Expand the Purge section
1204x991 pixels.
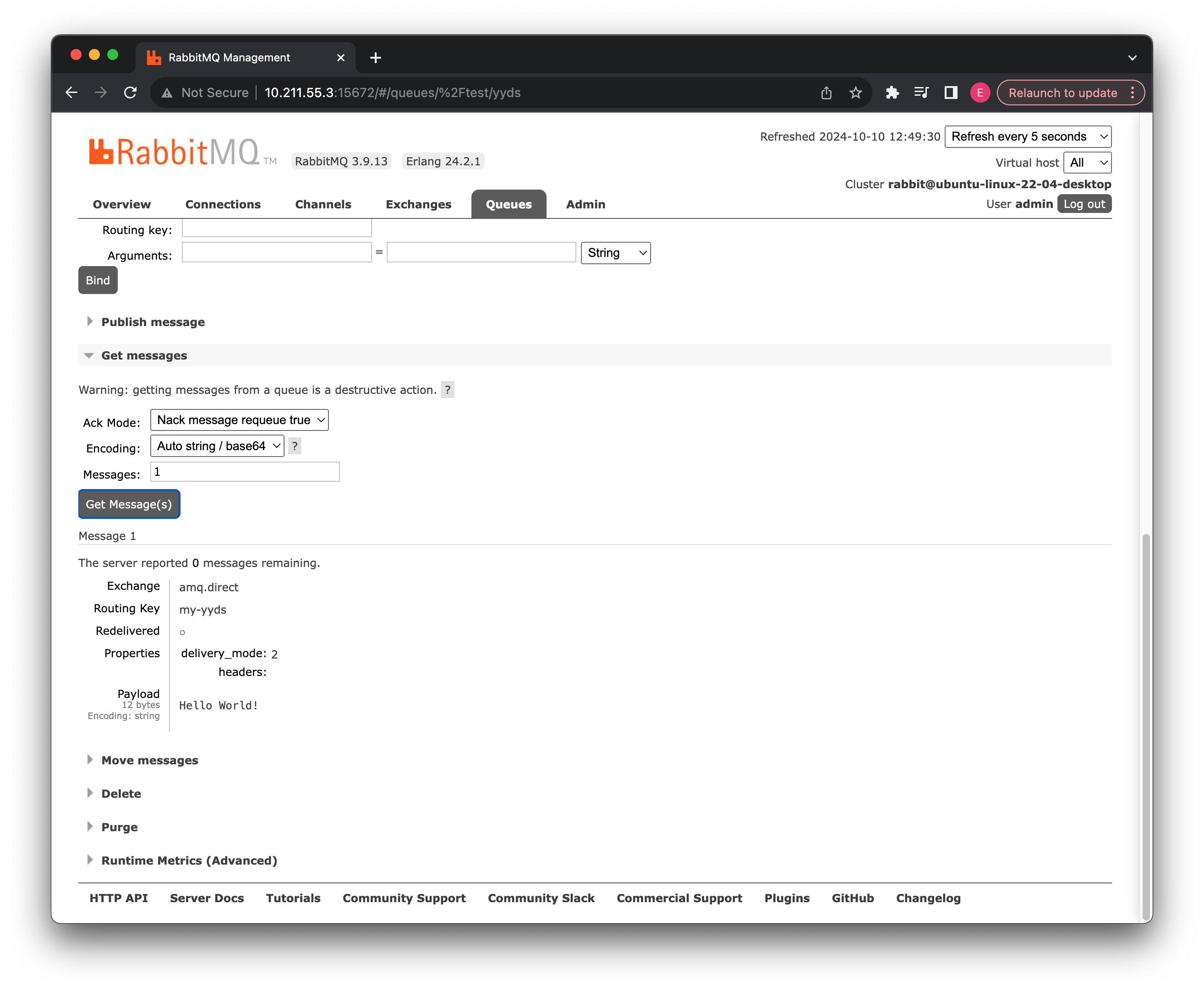point(120,827)
